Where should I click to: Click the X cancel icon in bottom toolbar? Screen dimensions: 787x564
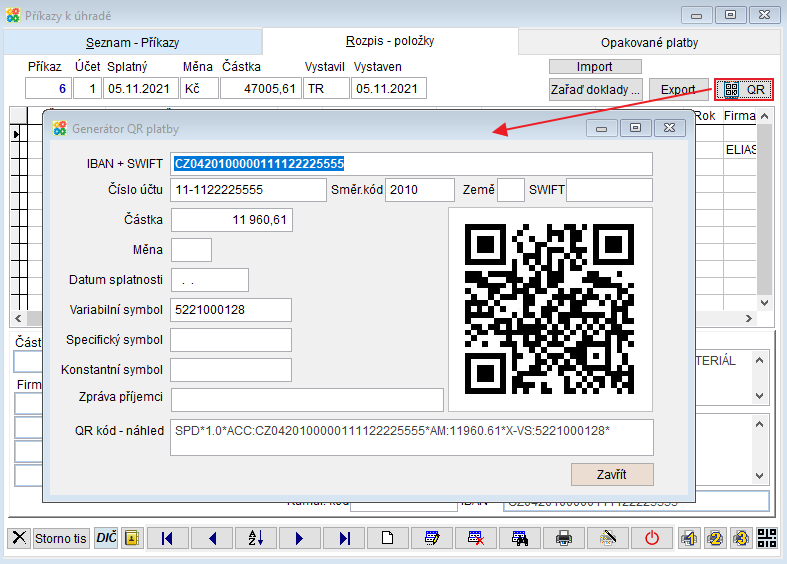19,538
